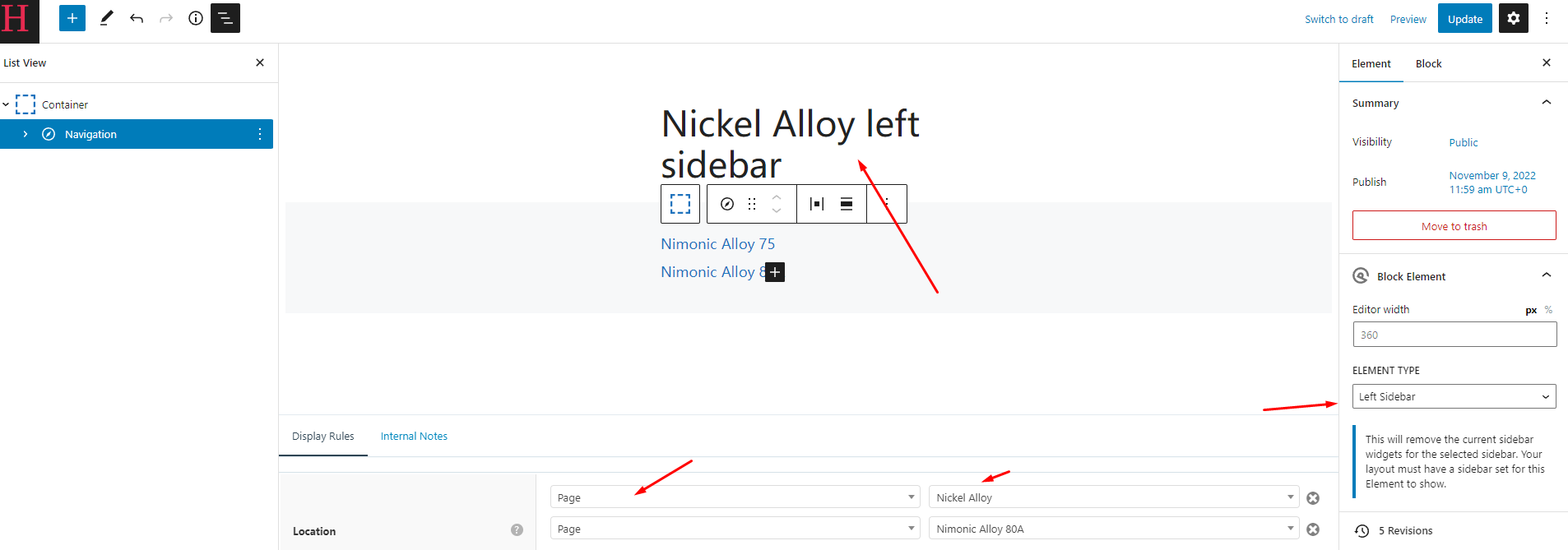Switch to the Internal Notes tab

pos(414,437)
